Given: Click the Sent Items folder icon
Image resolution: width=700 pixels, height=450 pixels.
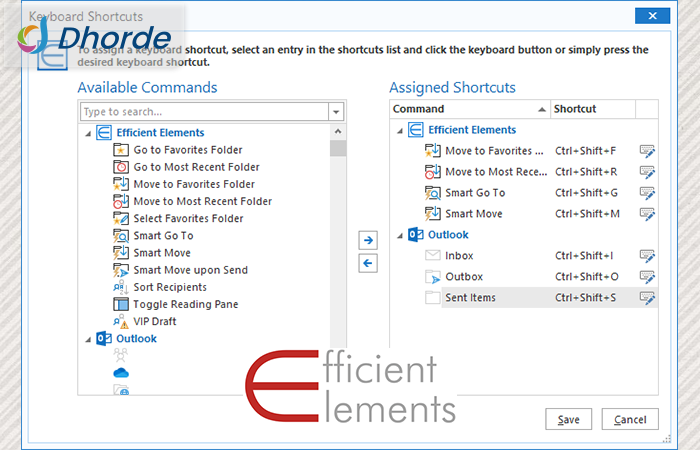Looking at the screenshot, I should tap(433, 297).
